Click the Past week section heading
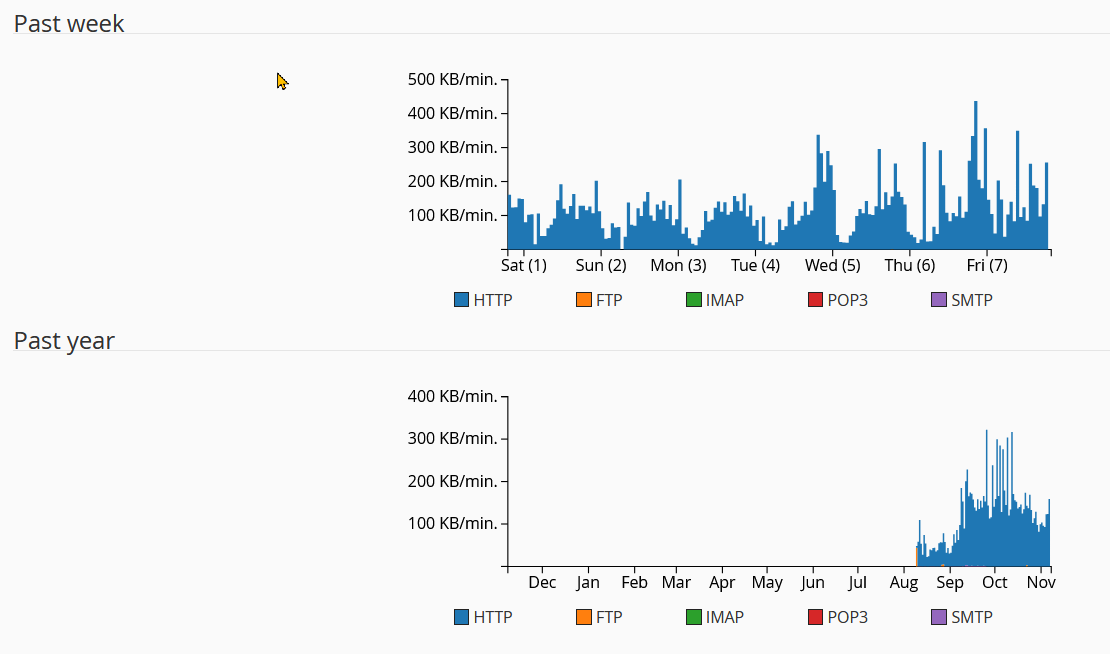 69,23
